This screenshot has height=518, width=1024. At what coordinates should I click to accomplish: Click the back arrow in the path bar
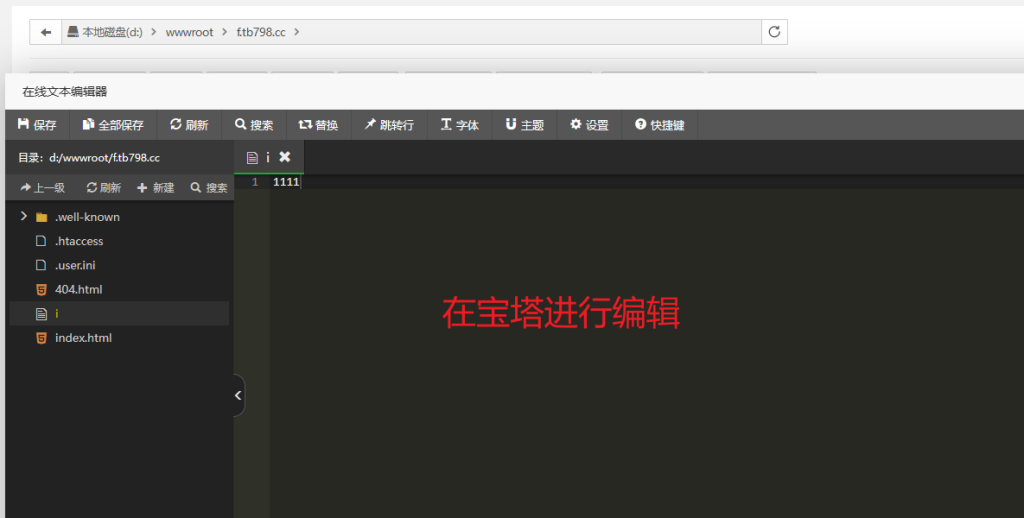pos(45,32)
